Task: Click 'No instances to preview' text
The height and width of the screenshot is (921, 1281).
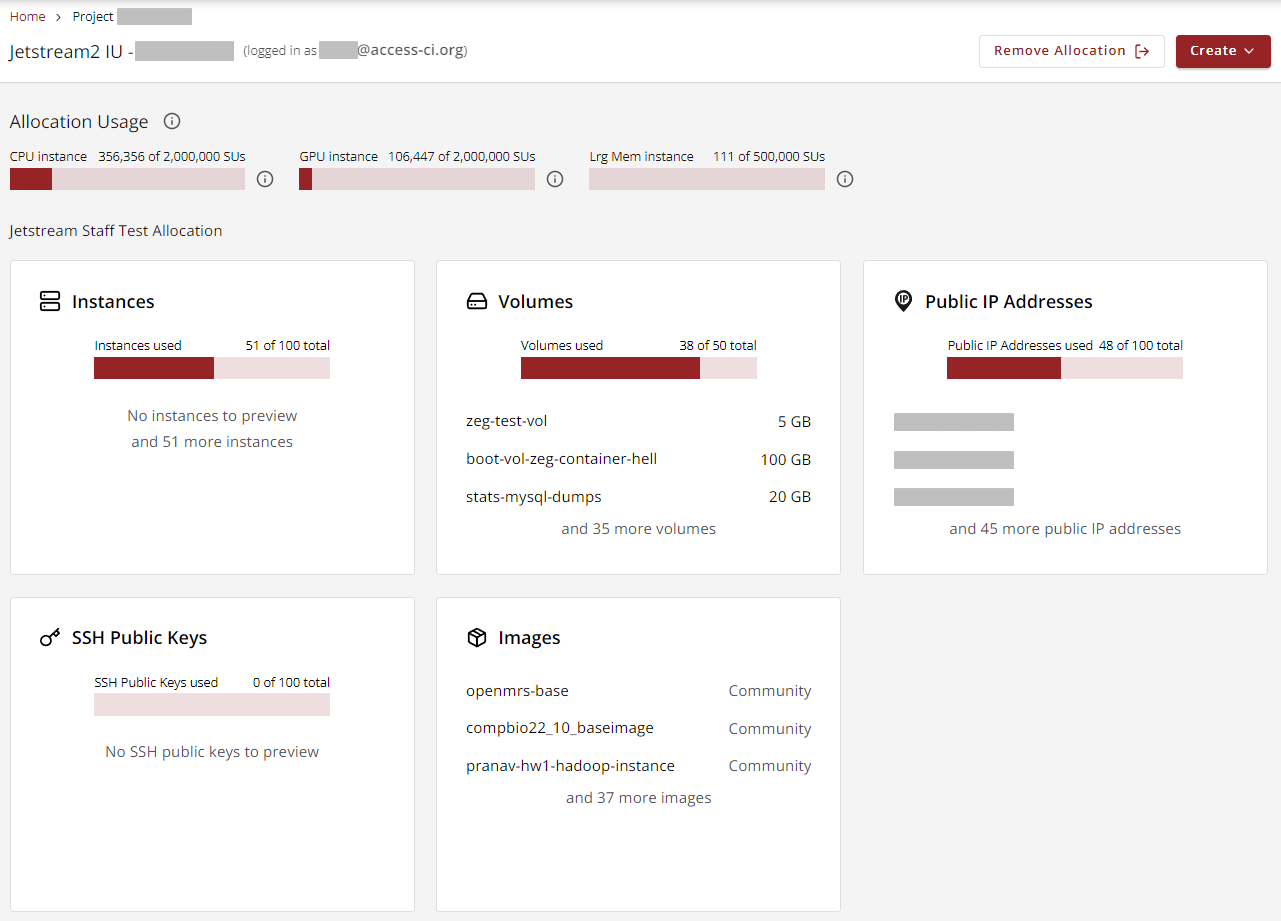Action: point(212,416)
